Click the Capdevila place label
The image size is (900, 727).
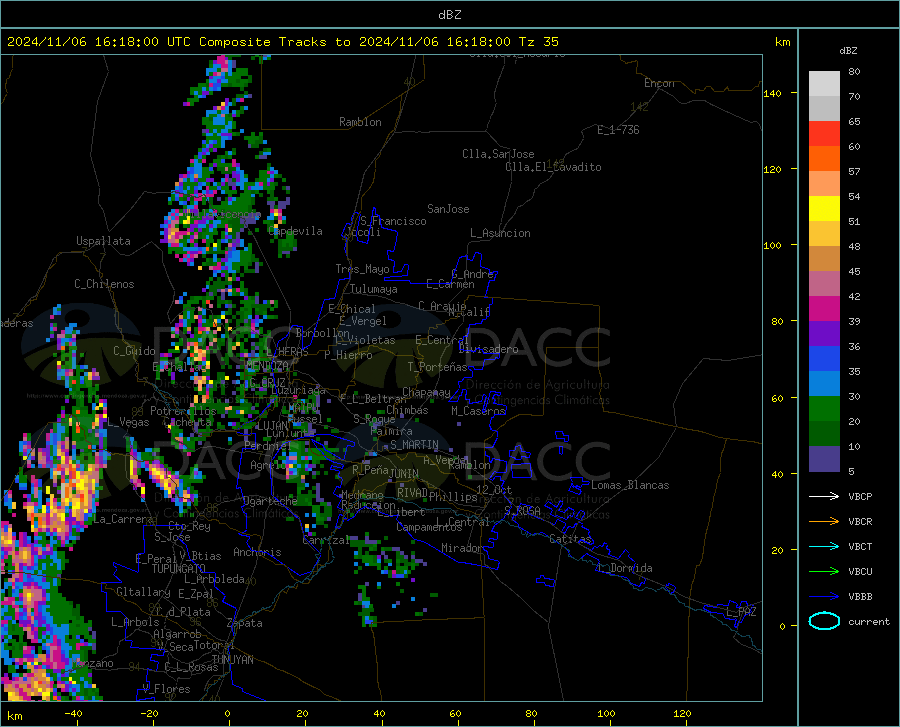coord(295,231)
